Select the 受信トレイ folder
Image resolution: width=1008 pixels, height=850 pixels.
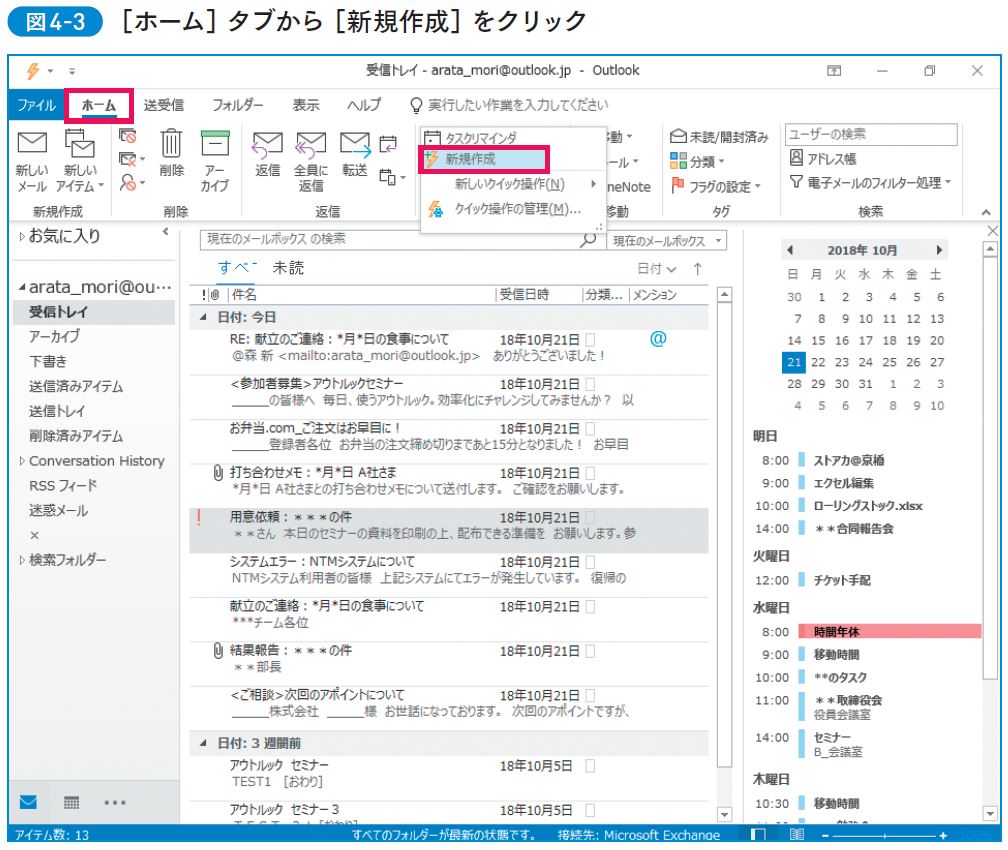coord(94,312)
